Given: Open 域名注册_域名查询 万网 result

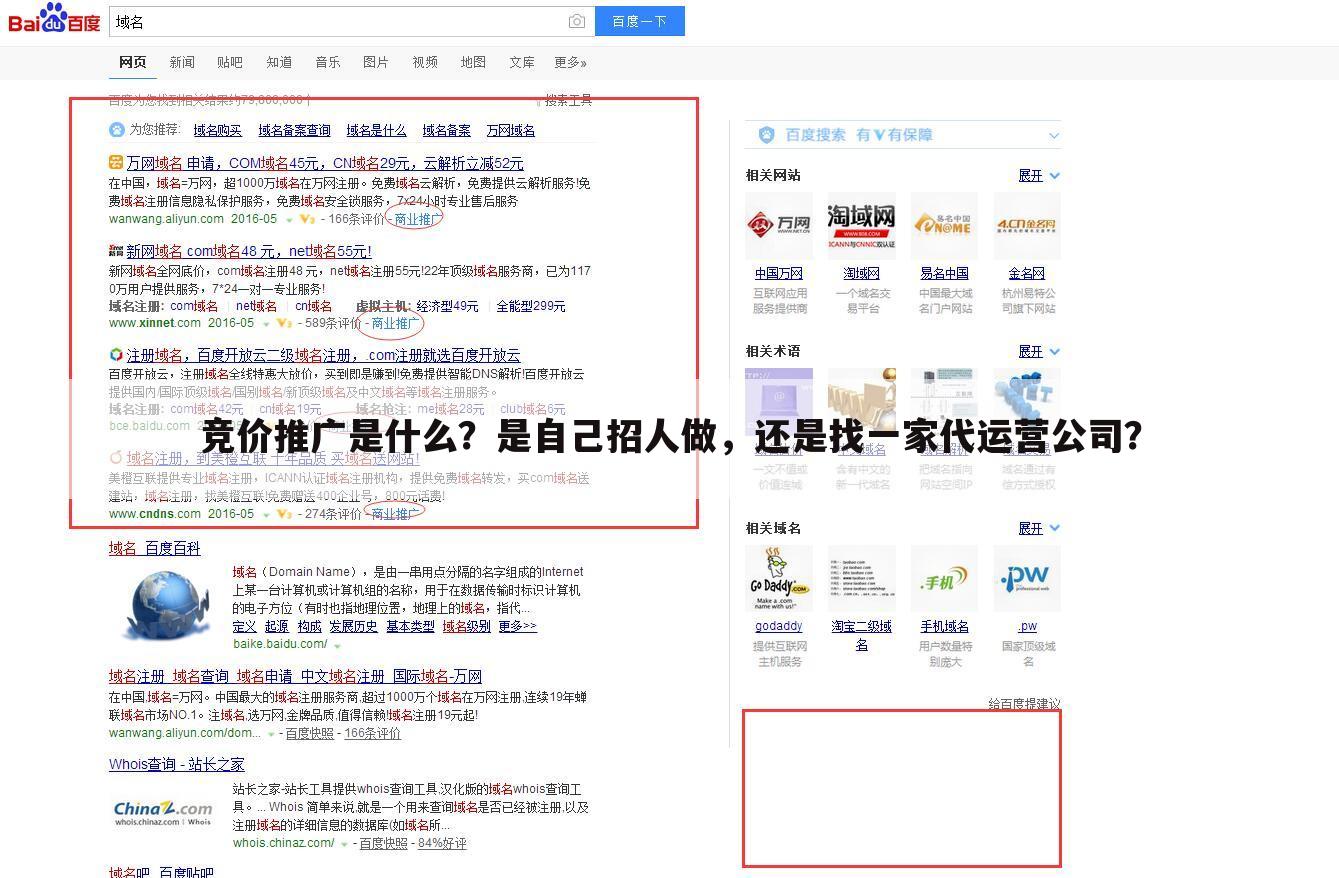Looking at the screenshot, I should pos(295,676).
